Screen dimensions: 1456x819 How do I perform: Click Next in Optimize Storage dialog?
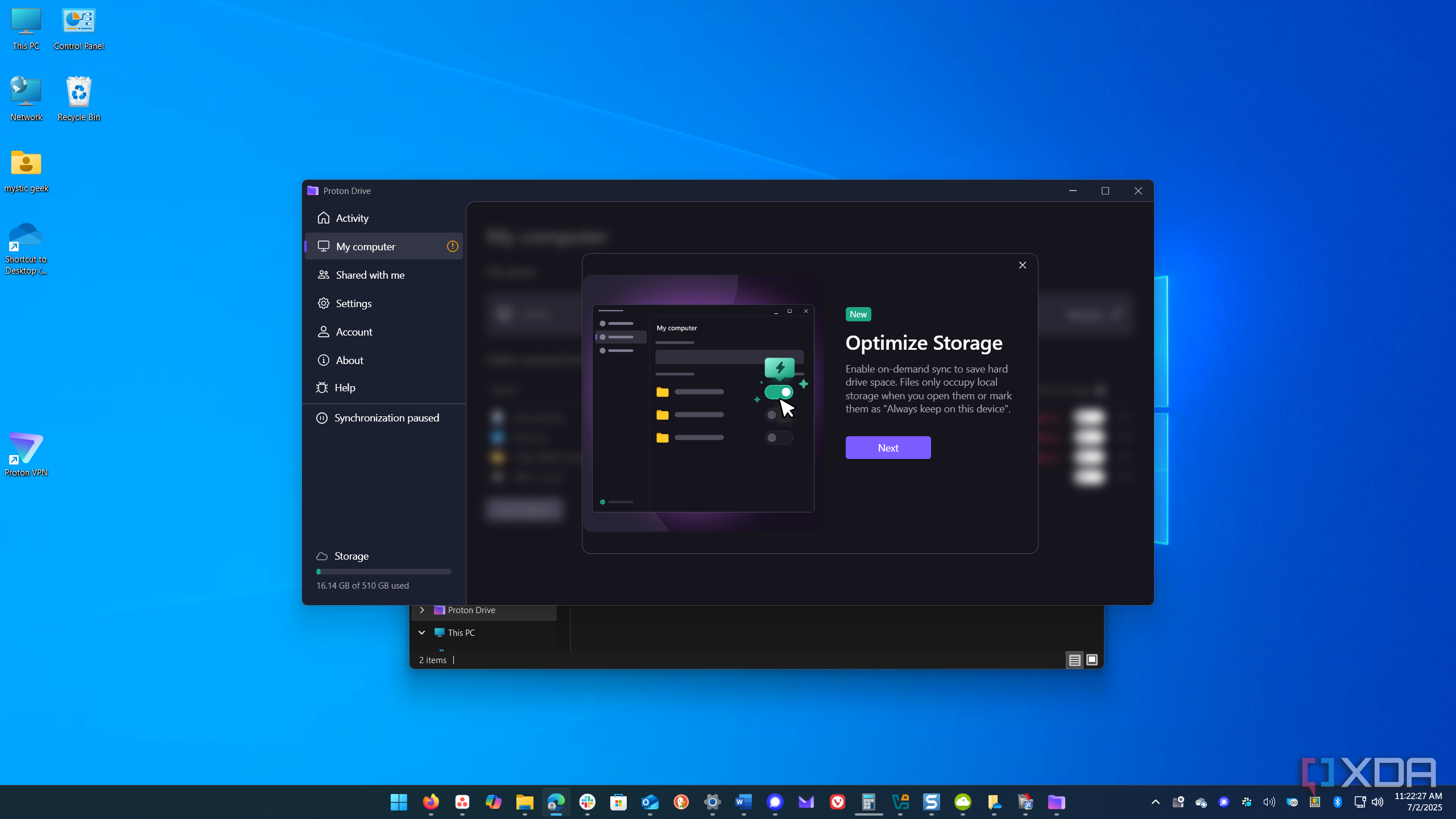coord(888,448)
